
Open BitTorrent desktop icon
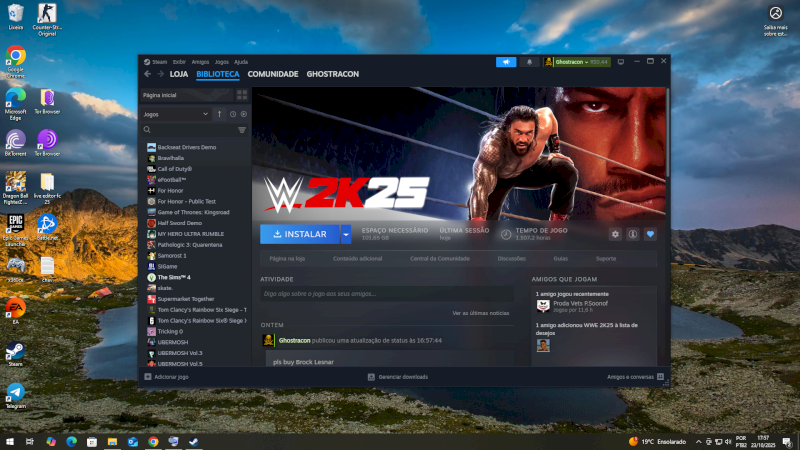(16, 143)
